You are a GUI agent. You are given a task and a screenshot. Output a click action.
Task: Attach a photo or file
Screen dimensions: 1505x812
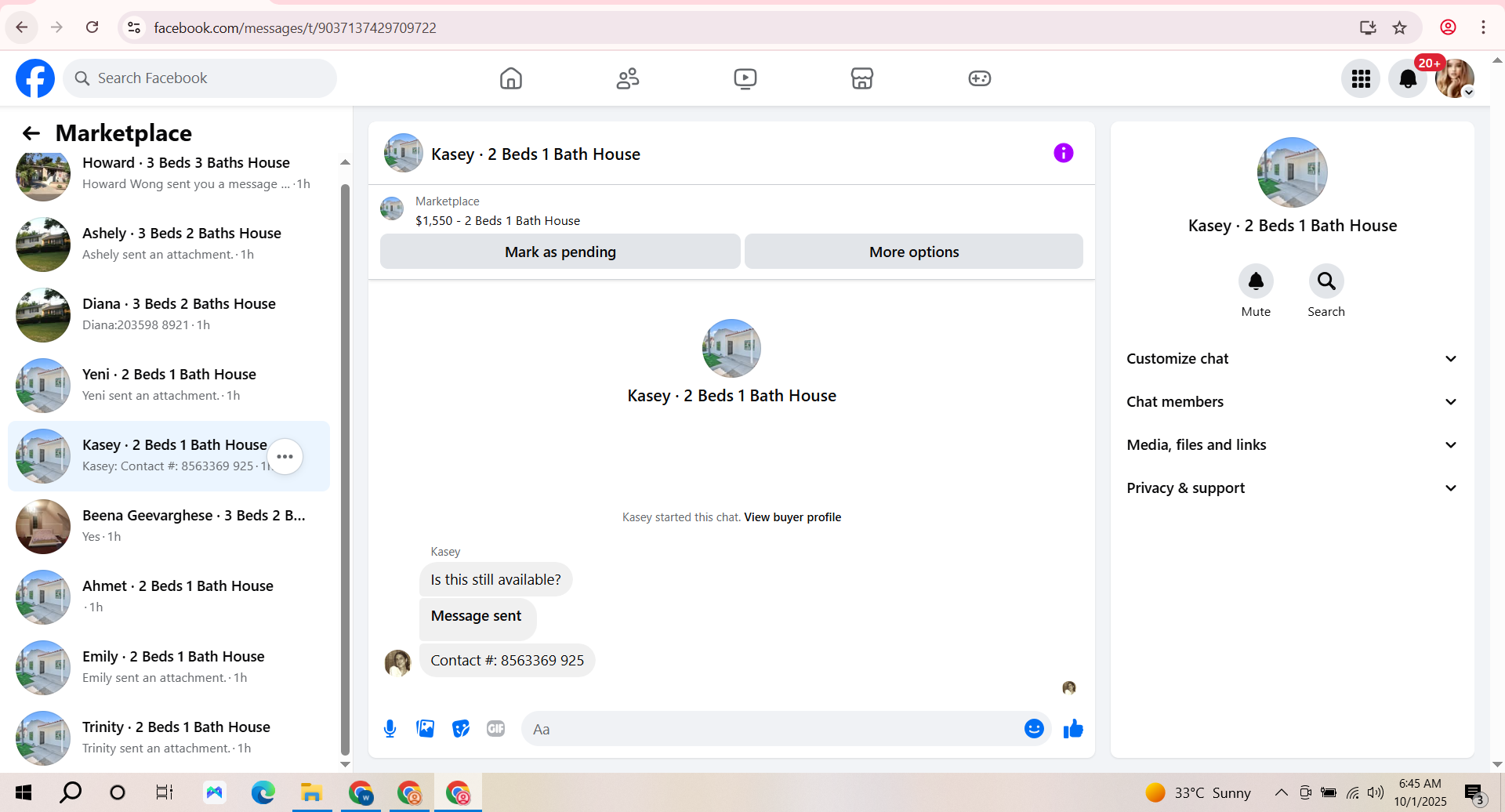(x=426, y=729)
